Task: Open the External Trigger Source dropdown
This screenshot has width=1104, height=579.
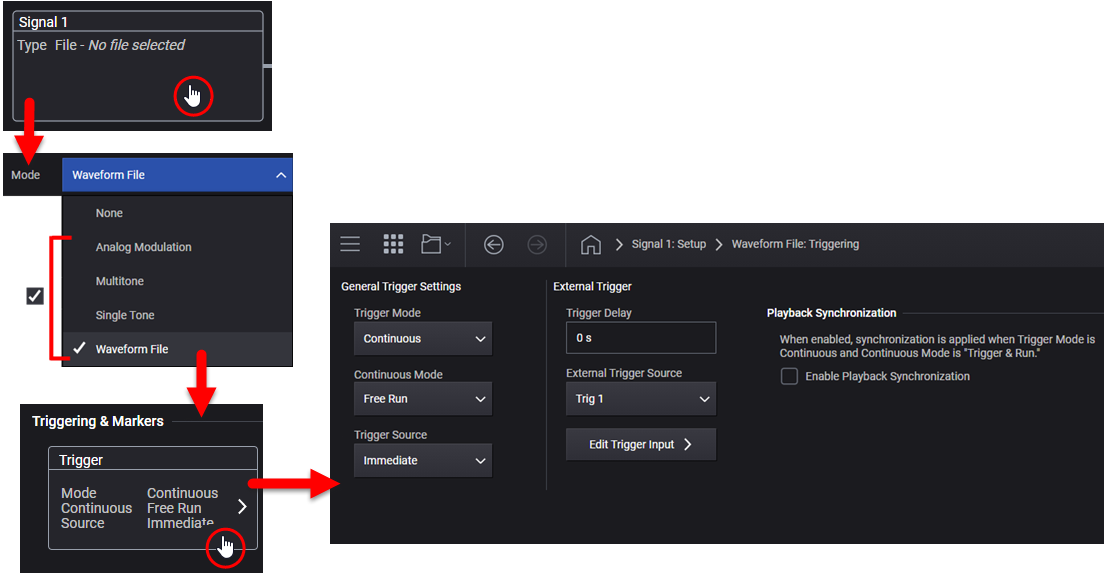Action: tap(640, 399)
